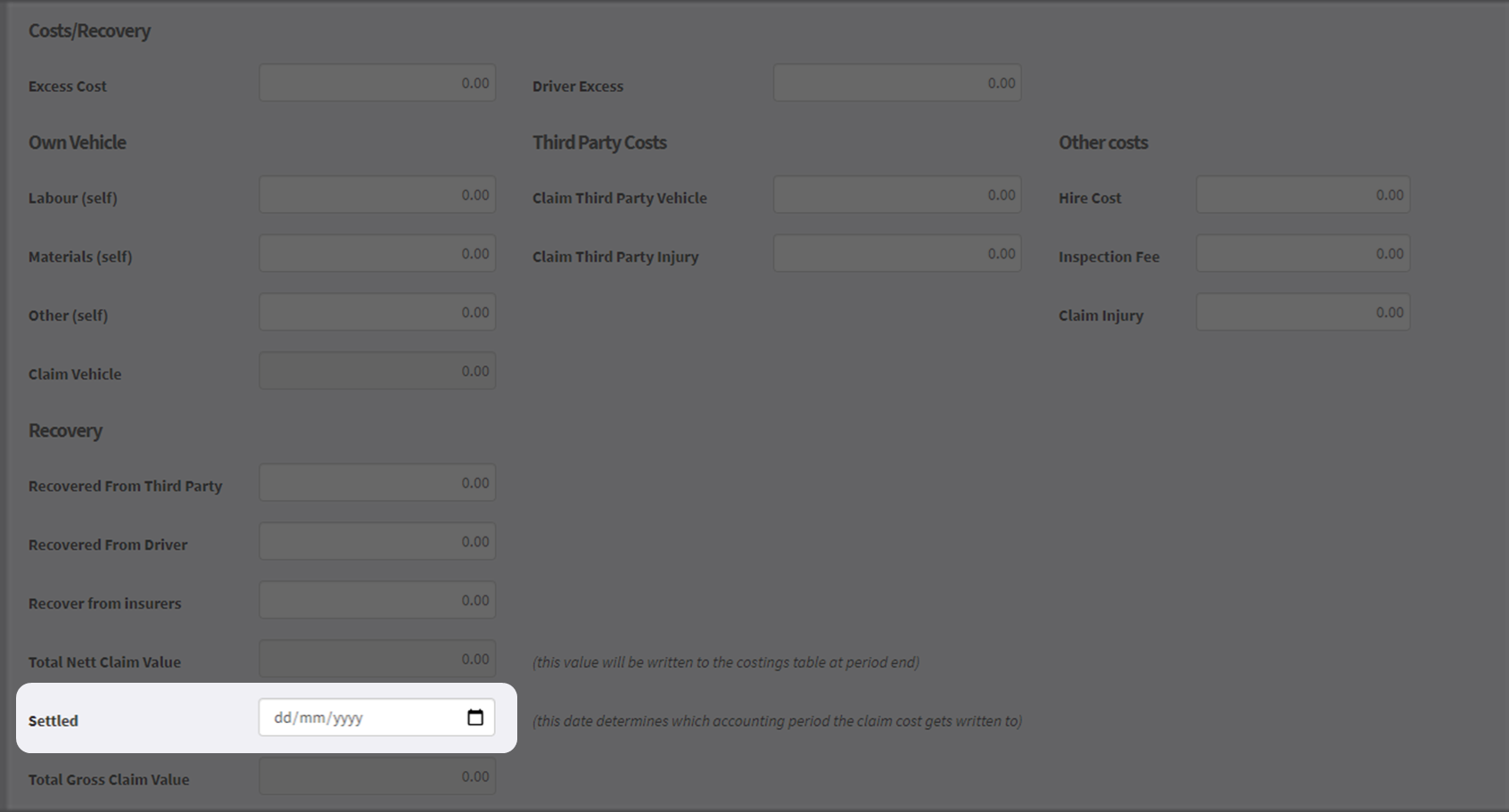Click the Total Gross Claim Value field
This screenshot has width=1509, height=812.
coord(377,776)
